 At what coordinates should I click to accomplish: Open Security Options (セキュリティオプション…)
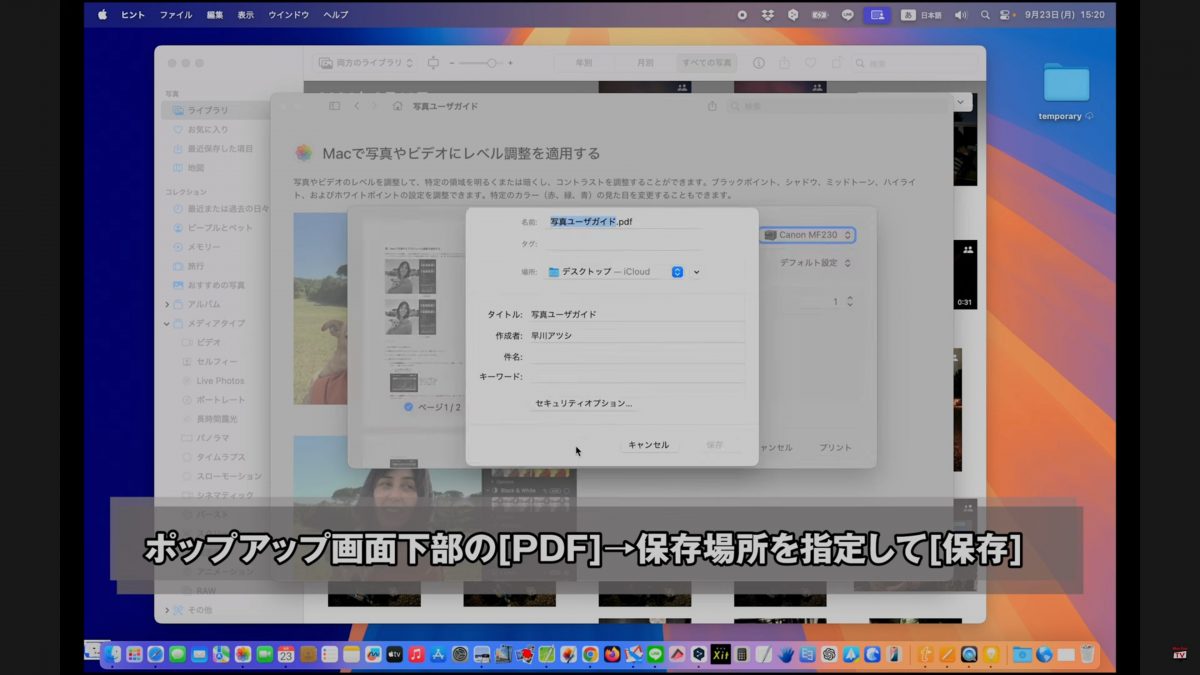584,403
